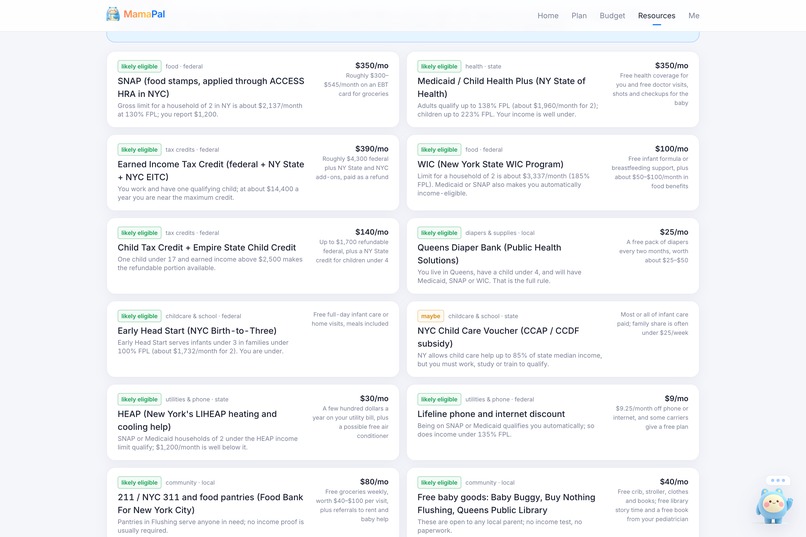Image resolution: width=806 pixels, height=537 pixels.
Task: Select the WIC New York State program
Action: [553, 173]
